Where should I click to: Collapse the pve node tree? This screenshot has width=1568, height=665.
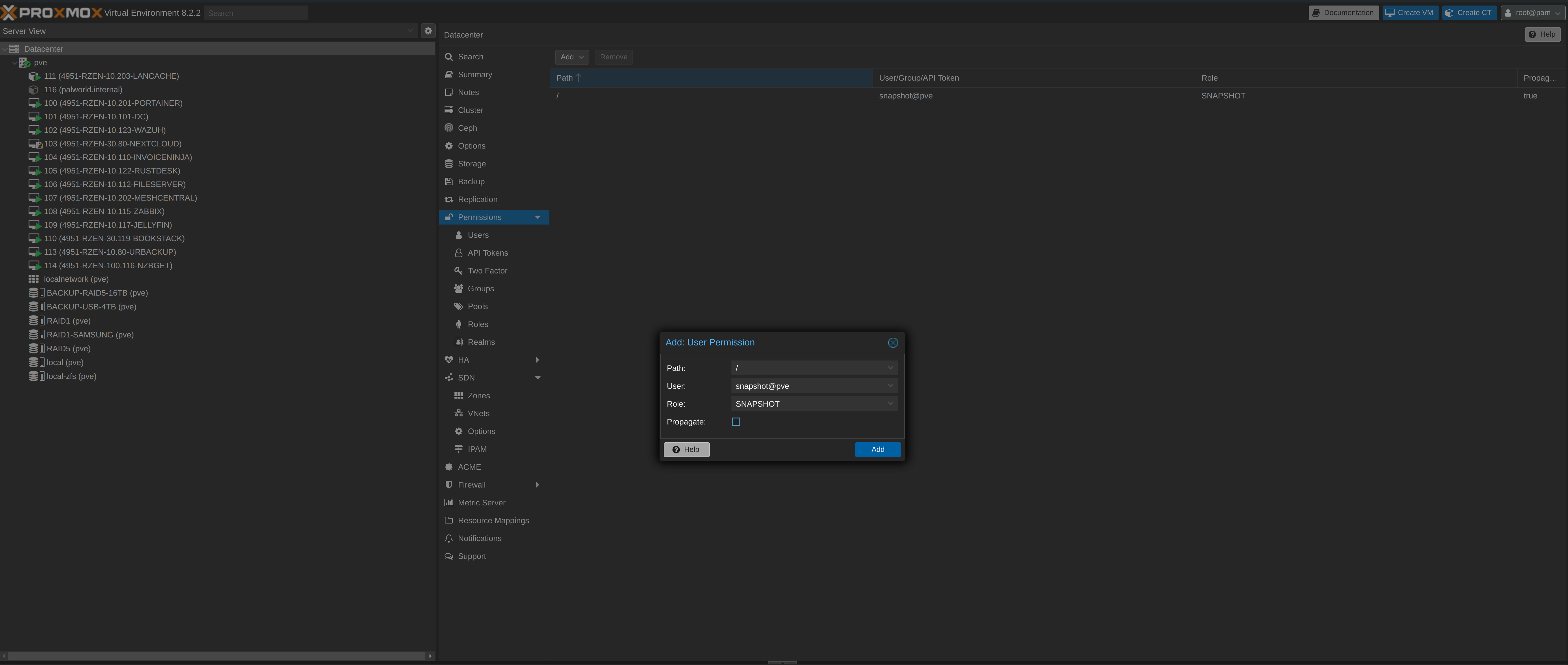(14, 63)
